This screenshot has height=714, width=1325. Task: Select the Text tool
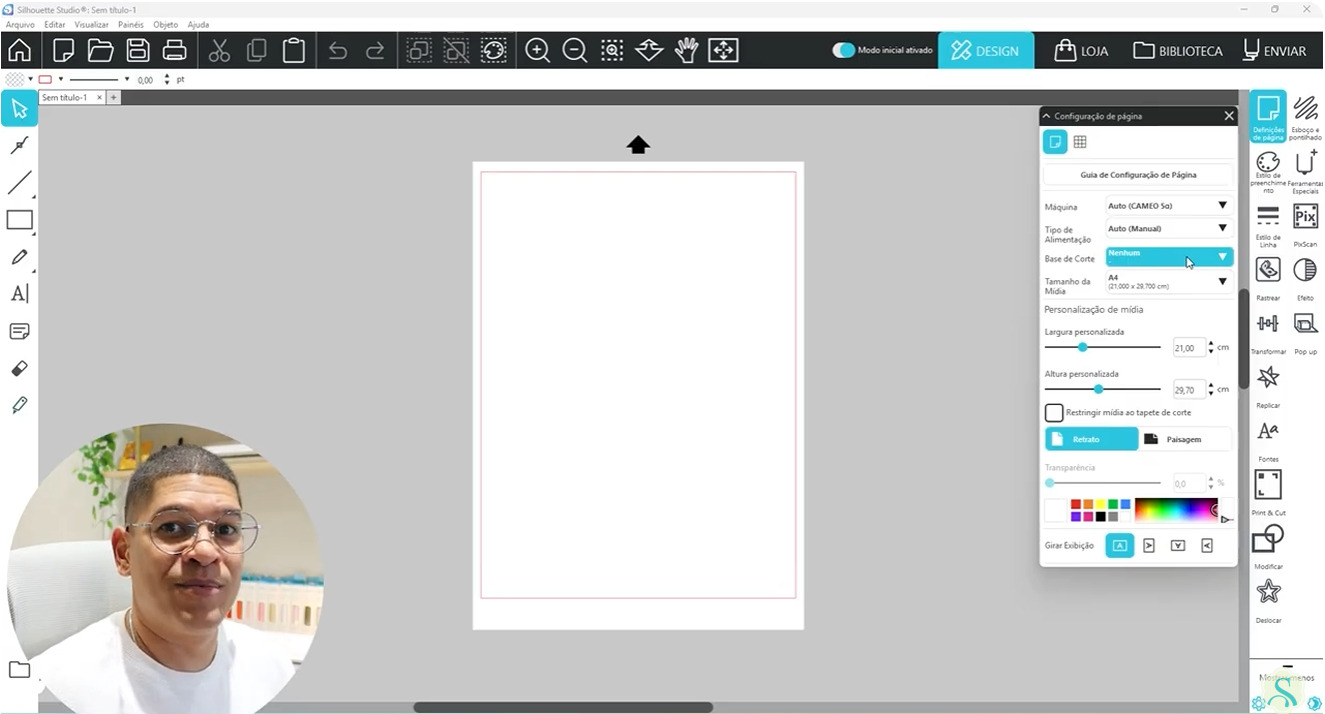[19, 294]
